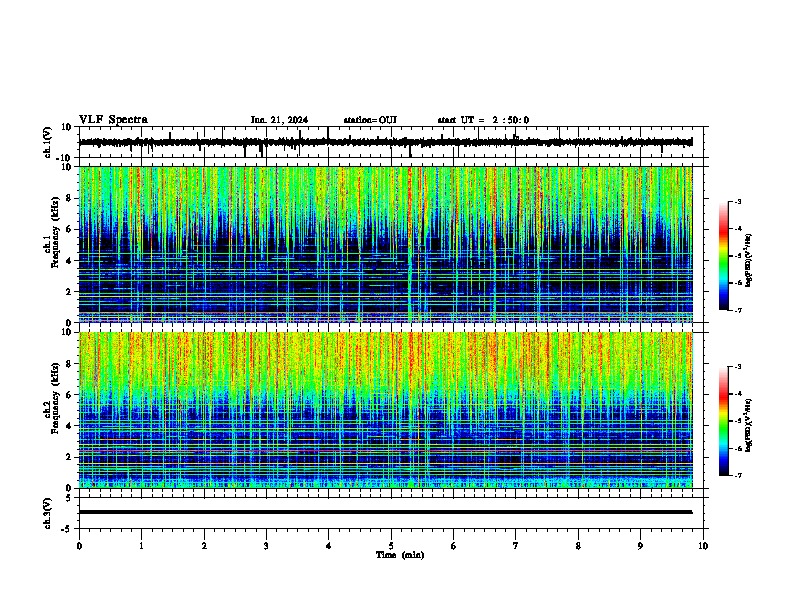Viewport: 792px width, 612px height.
Task: Click time axis tick label 1
Action: pyautogui.click(x=141, y=546)
